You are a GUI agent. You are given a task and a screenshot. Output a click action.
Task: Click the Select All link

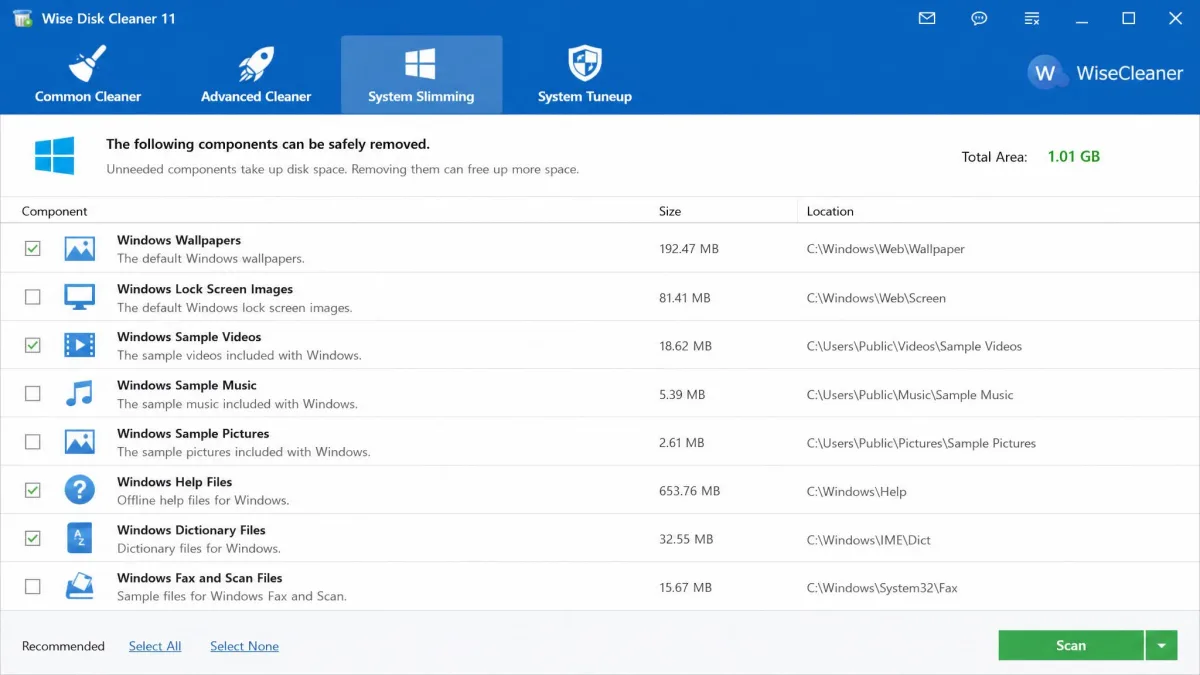pyautogui.click(x=155, y=646)
